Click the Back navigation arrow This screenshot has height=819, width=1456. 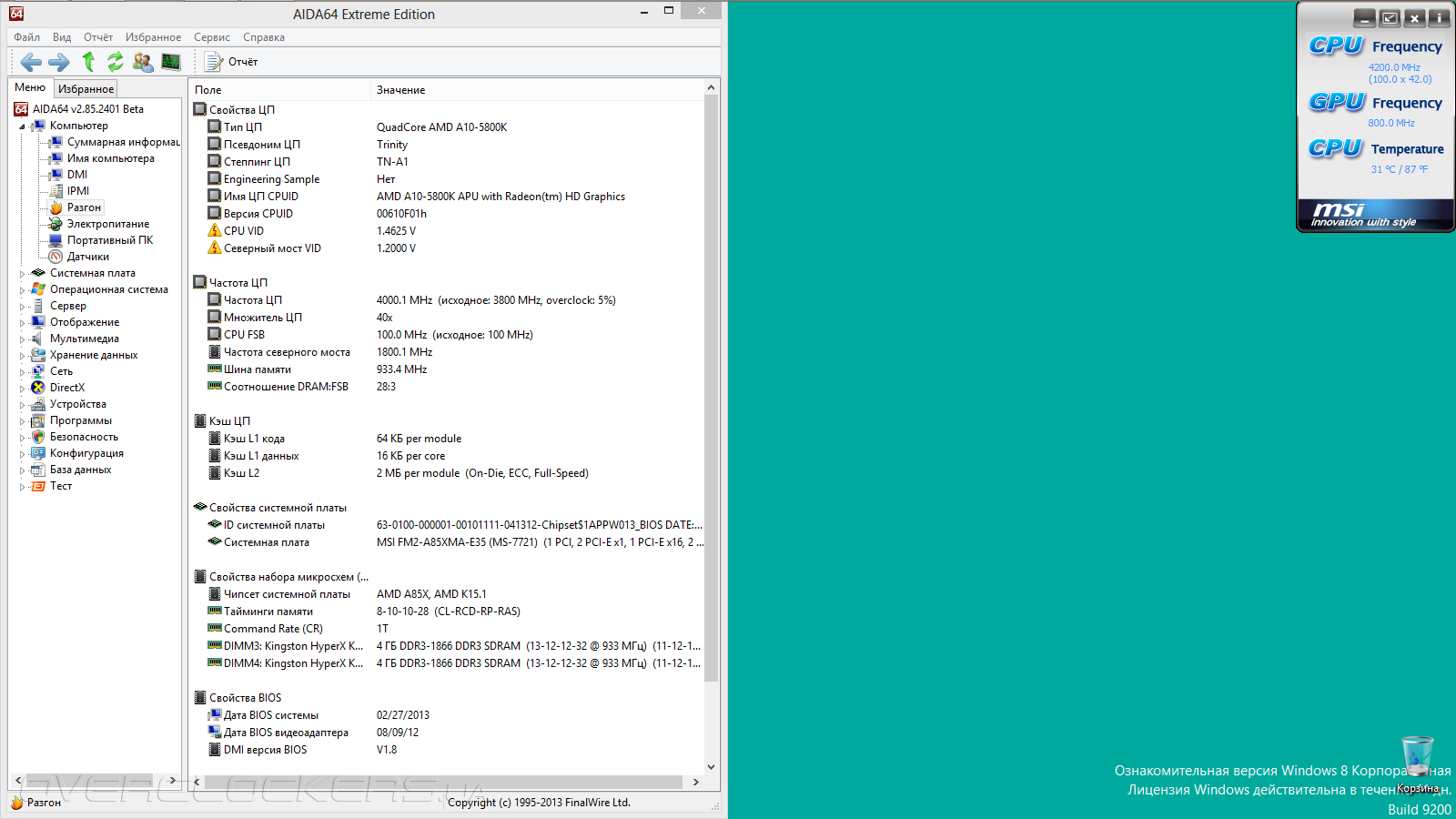(31, 62)
